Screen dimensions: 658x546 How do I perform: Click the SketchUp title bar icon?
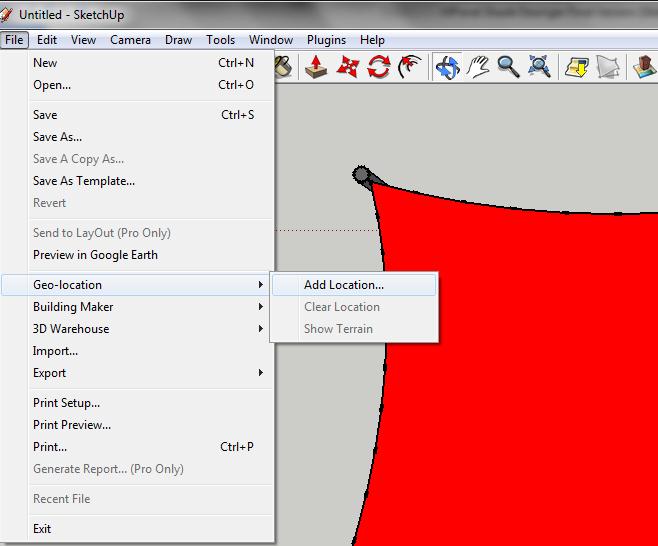point(6,14)
